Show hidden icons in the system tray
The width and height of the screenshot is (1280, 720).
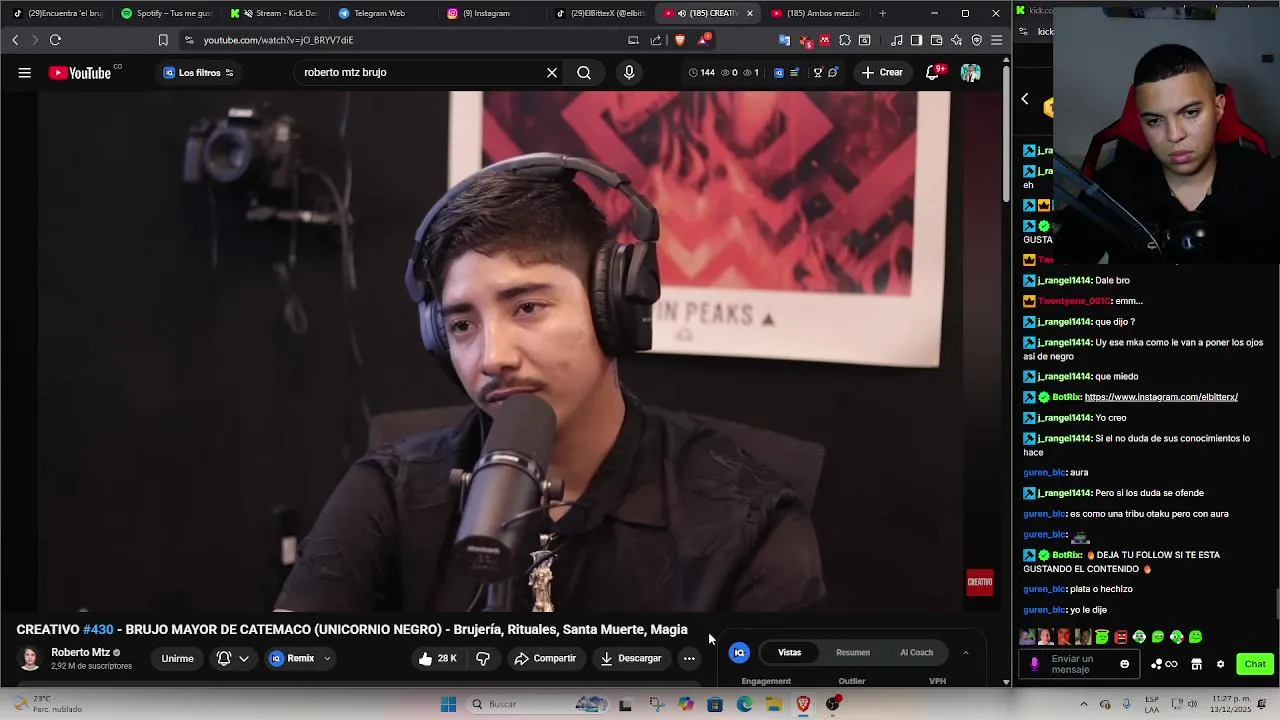1084,704
